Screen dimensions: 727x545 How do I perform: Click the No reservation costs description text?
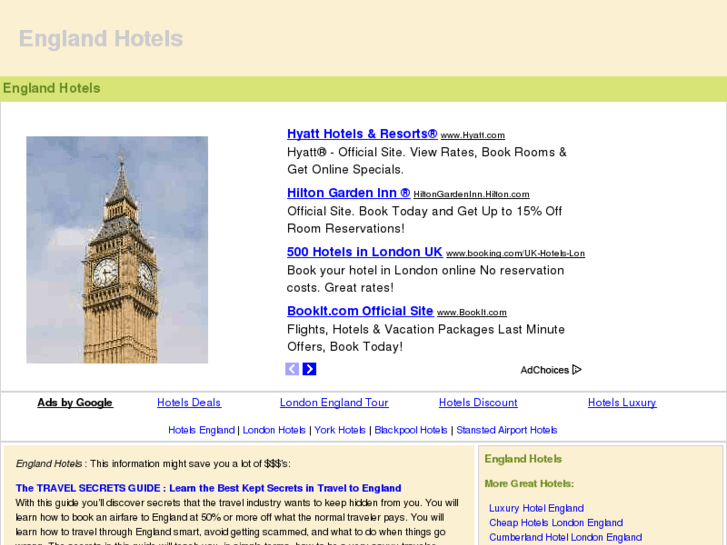(425, 279)
